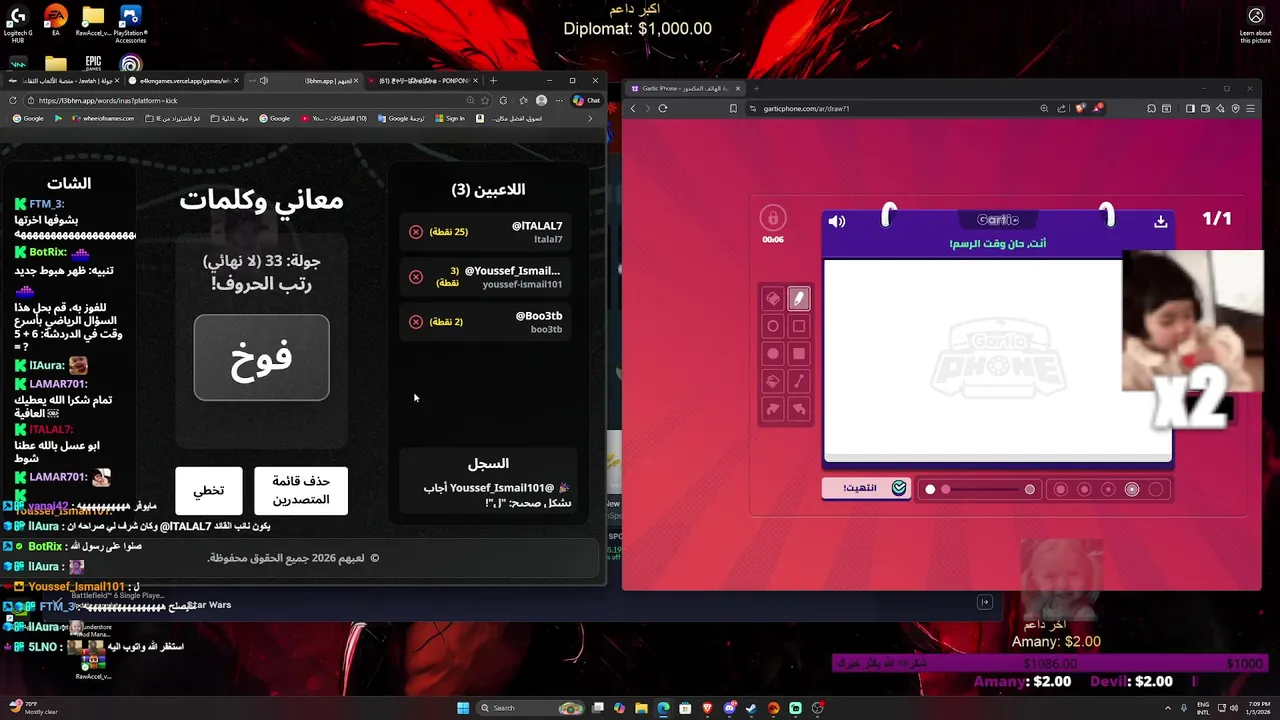This screenshot has height=720, width=1280.
Task: Click the @Youssef_Ismail101 log entry under السجل
Action: point(497,495)
